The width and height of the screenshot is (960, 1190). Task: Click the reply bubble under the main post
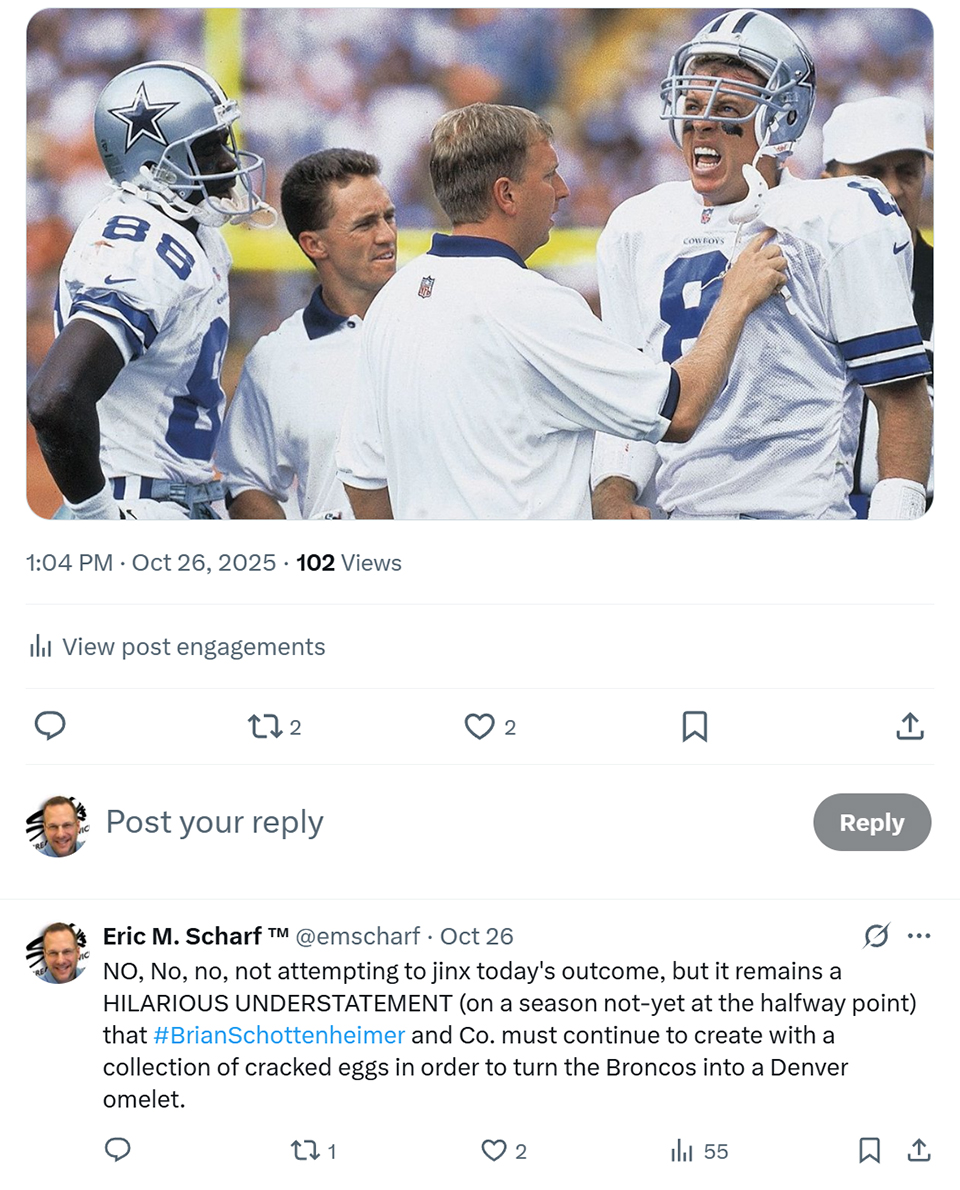coord(50,726)
